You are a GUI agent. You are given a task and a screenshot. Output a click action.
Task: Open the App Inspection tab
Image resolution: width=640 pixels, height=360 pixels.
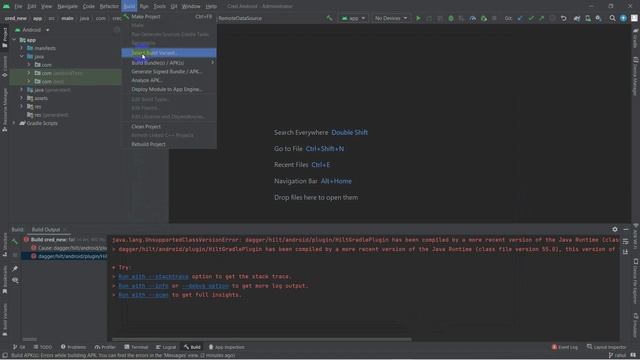click(x=227, y=347)
